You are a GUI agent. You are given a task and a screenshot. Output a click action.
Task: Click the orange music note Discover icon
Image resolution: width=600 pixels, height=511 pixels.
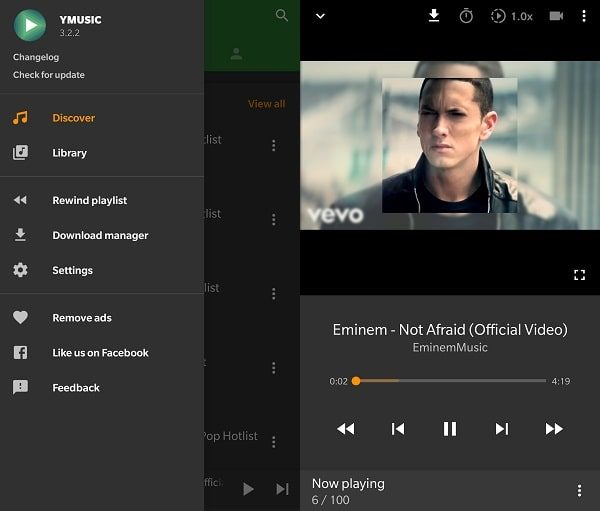click(x=20, y=118)
